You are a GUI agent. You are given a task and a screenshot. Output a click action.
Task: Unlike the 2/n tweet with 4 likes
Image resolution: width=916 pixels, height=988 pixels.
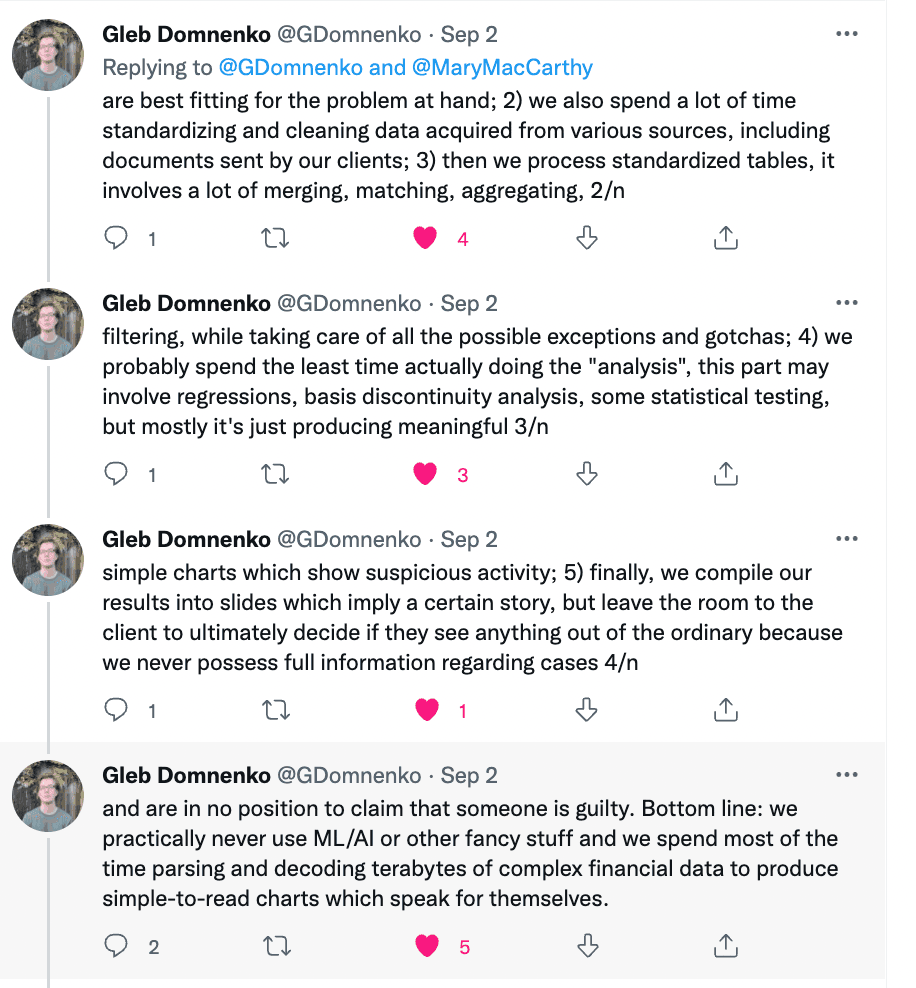(x=426, y=238)
